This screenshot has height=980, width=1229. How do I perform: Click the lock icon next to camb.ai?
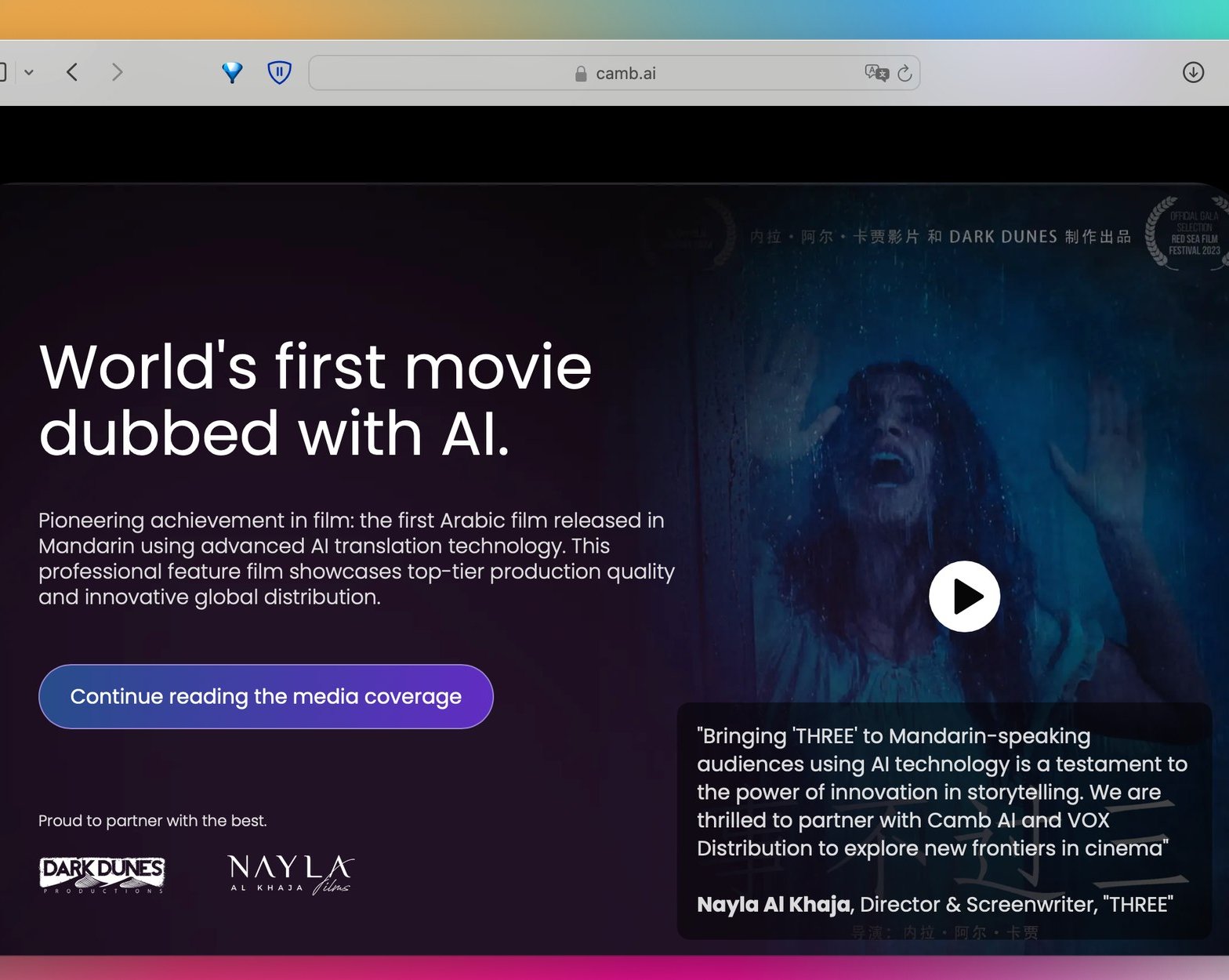pos(581,74)
